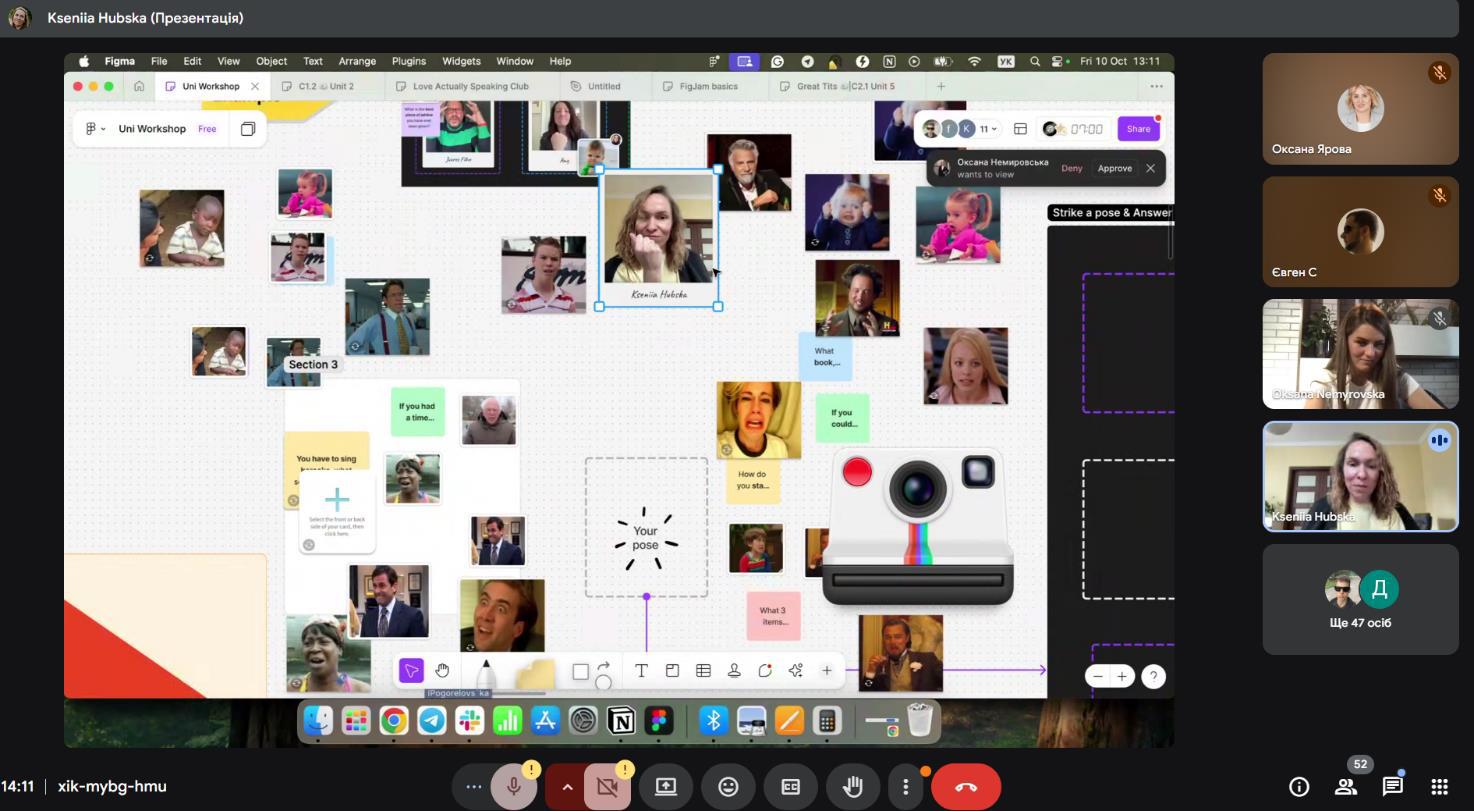1474x811 pixels.
Task: Switch to the FigJam basics tab
Action: (x=708, y=87)
